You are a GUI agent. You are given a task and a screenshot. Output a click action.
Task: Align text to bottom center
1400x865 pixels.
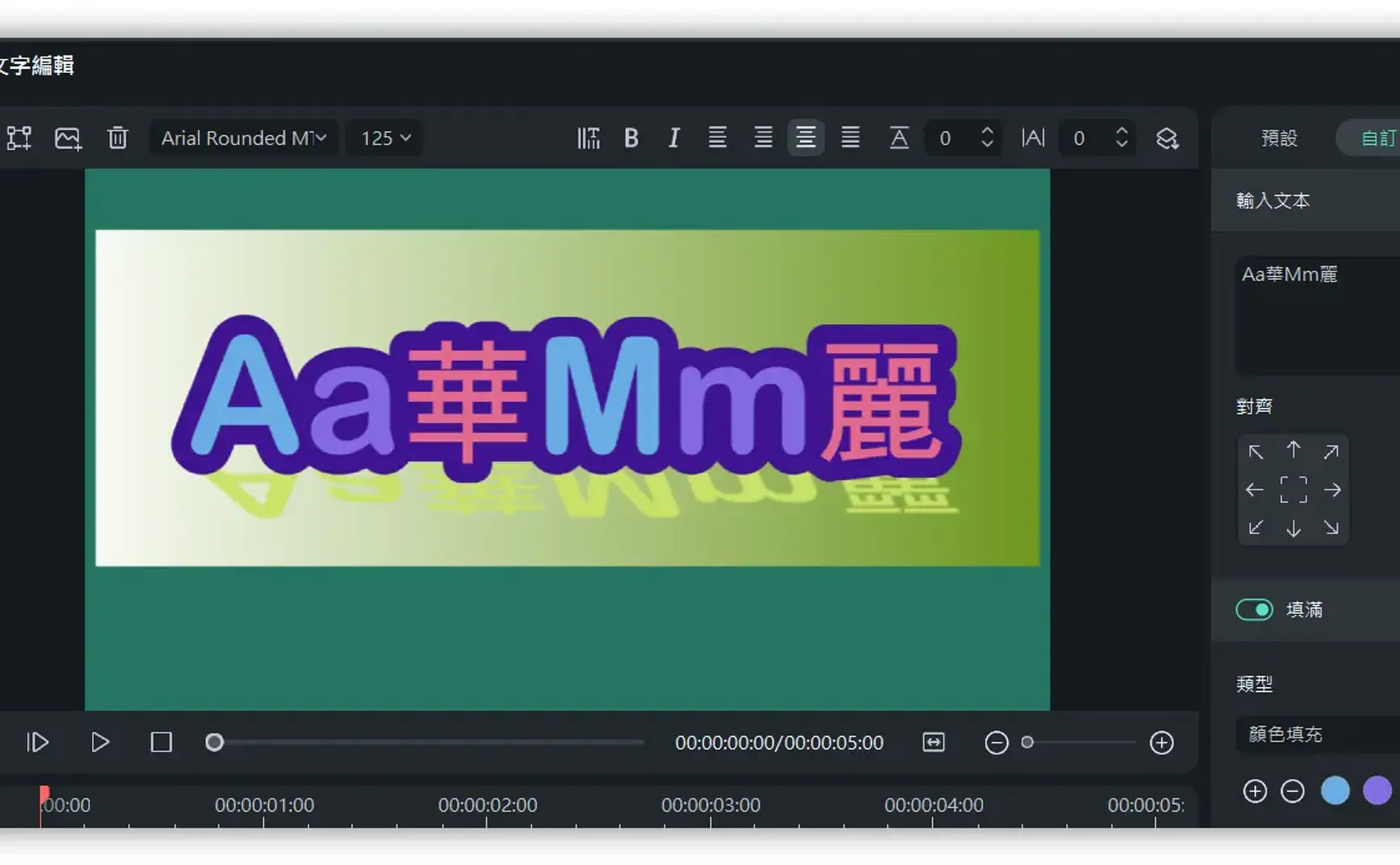[1294, 529]
